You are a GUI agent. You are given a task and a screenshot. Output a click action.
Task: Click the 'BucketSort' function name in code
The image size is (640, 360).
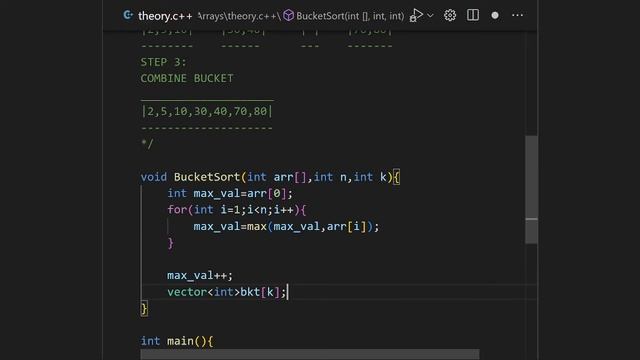coord(207,177)
